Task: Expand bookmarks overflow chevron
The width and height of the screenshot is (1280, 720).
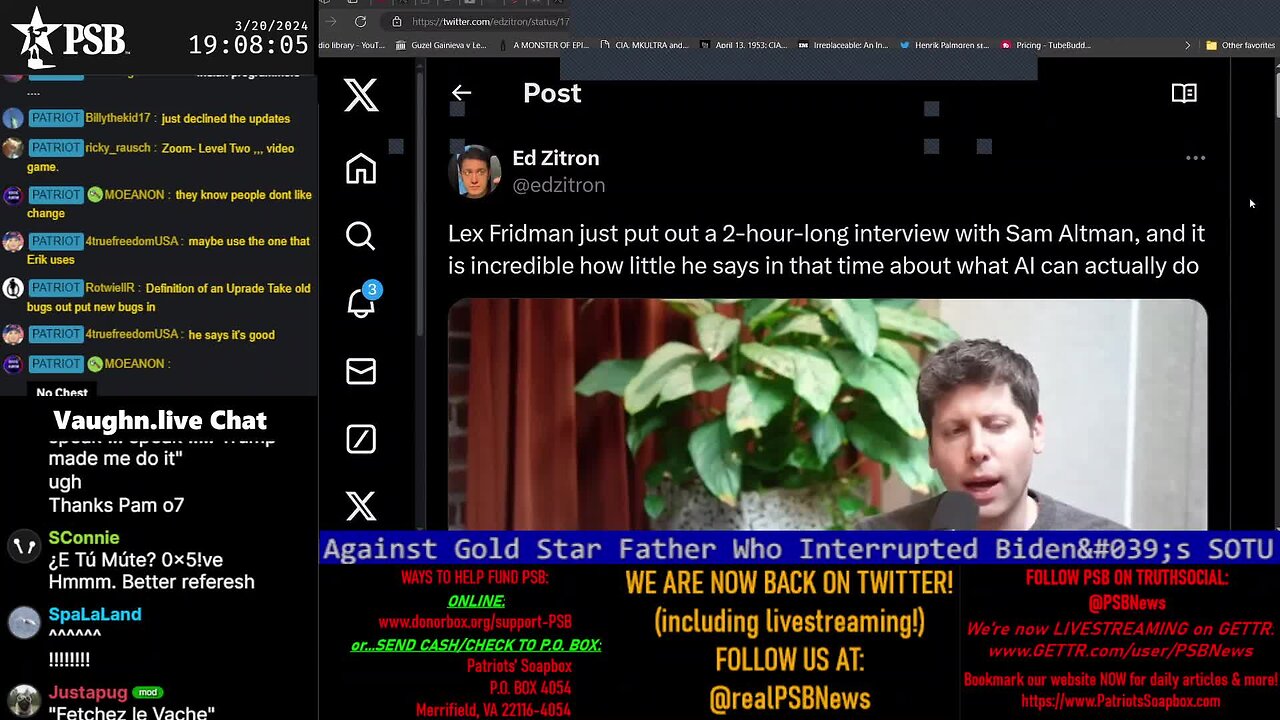Action: click(1187, 45)
